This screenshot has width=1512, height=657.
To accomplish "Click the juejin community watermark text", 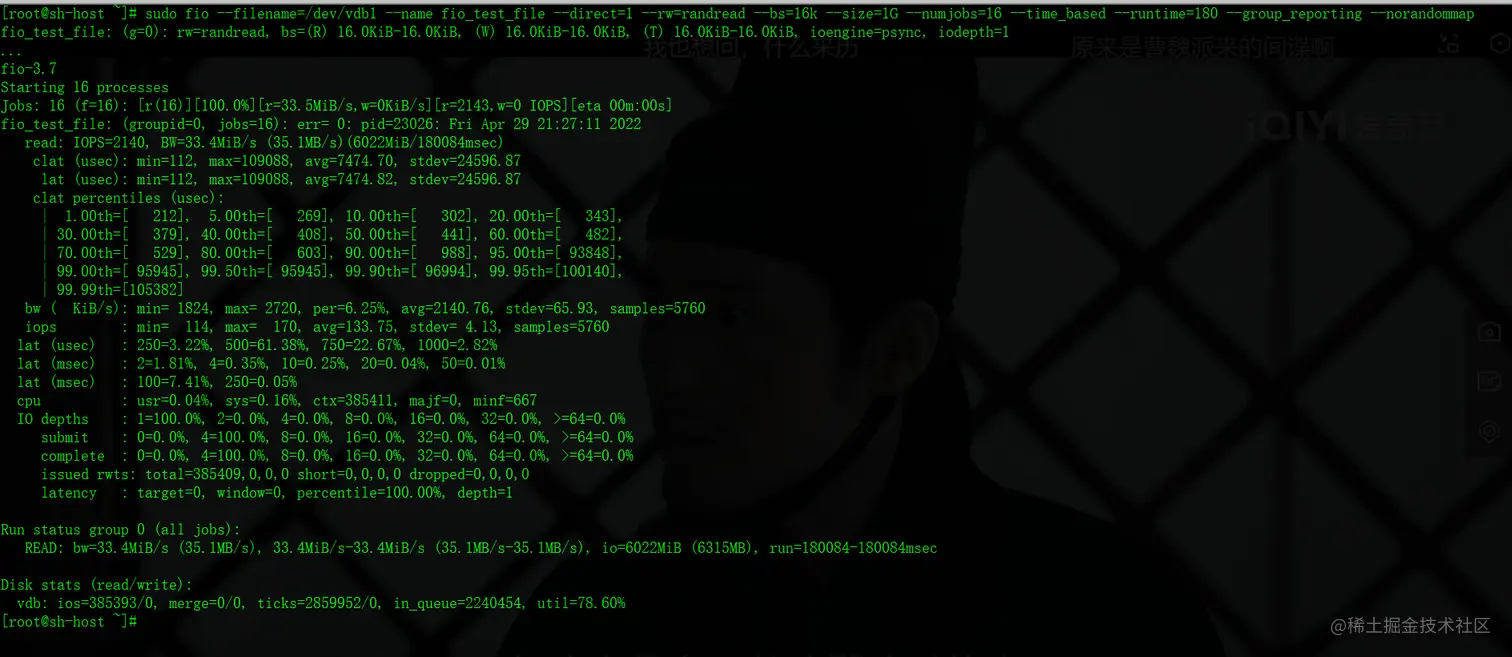I will coord(1410,626).
